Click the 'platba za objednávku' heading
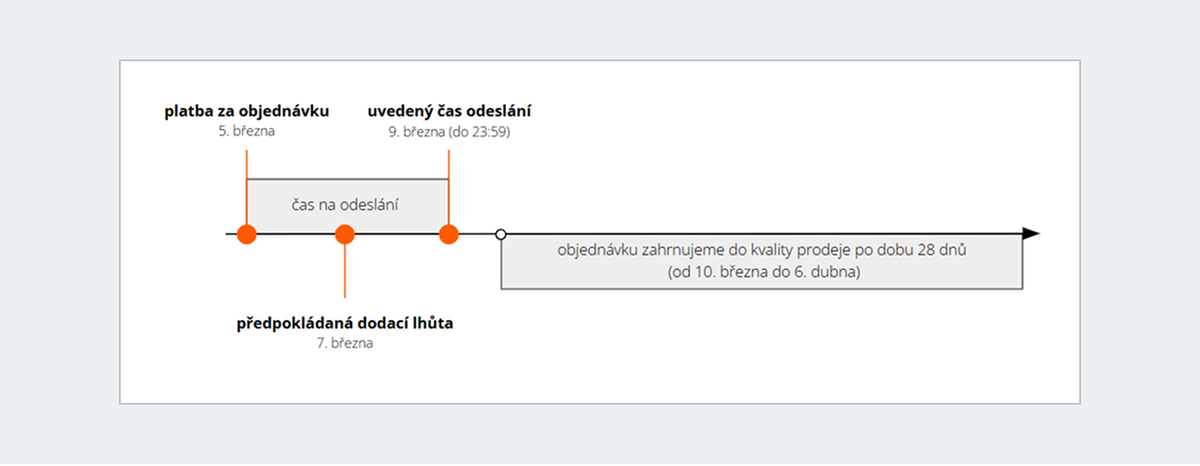 [x=246, y=111]
